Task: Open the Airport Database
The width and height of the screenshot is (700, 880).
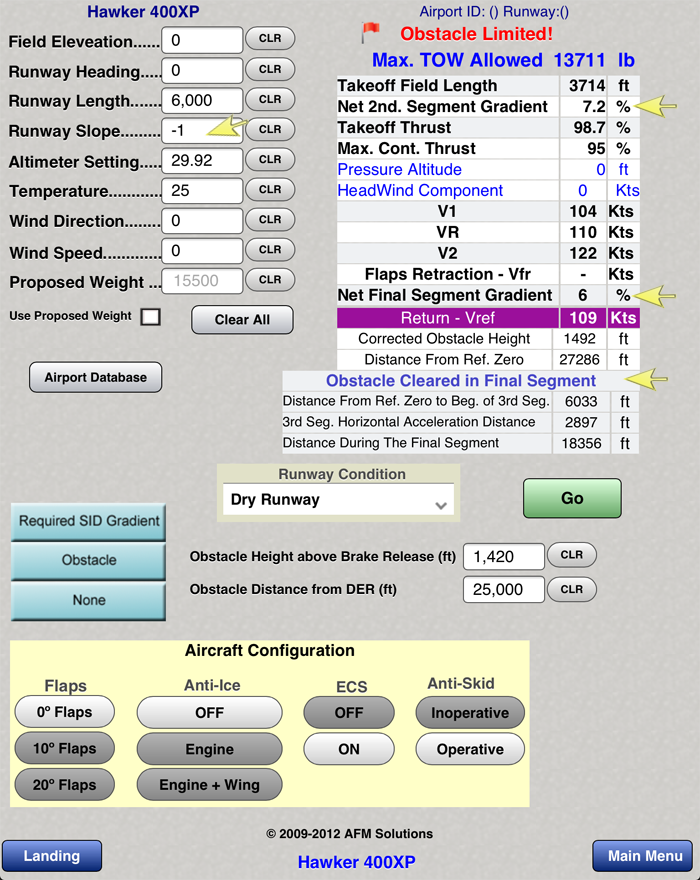Action: pyautogui.click(x=95, y=377)
